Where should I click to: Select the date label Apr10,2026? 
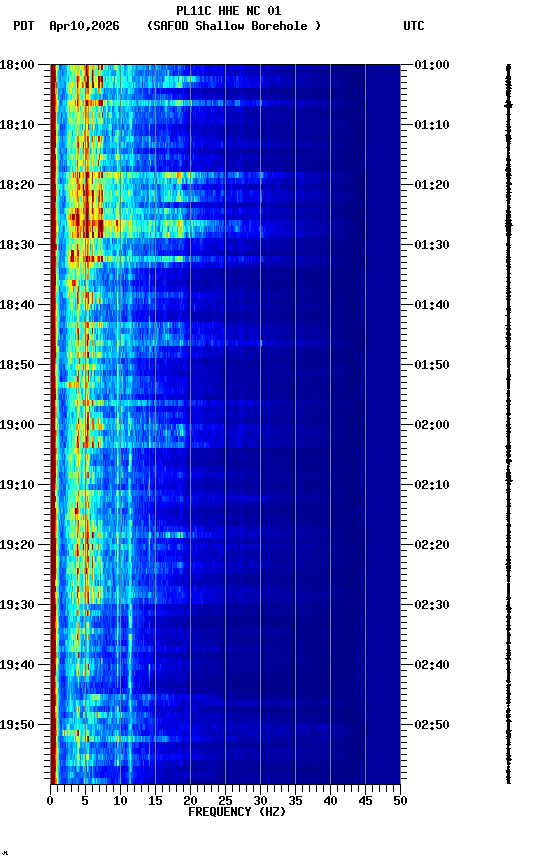(x=84, y=26)
